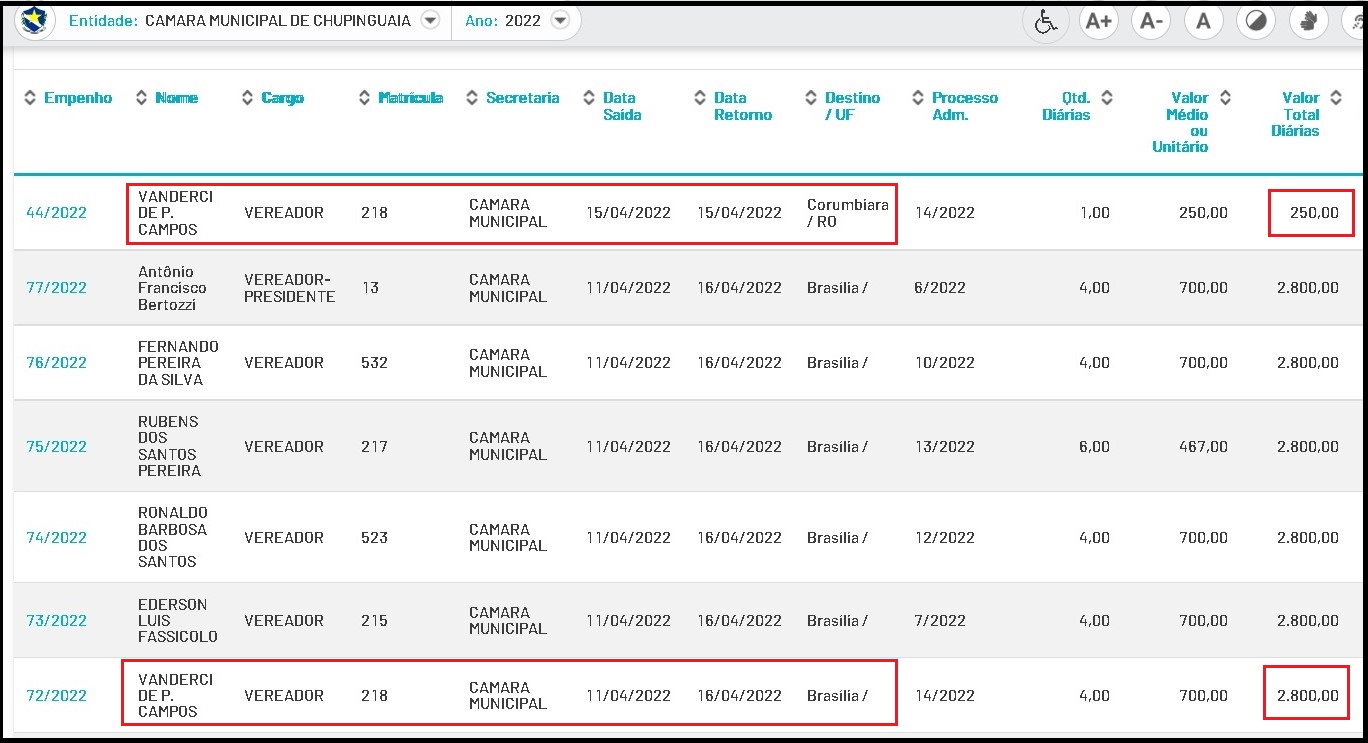Click the municipality crest logo
The height and width of the screenshot is (743, 1368).
click(36, 20)
